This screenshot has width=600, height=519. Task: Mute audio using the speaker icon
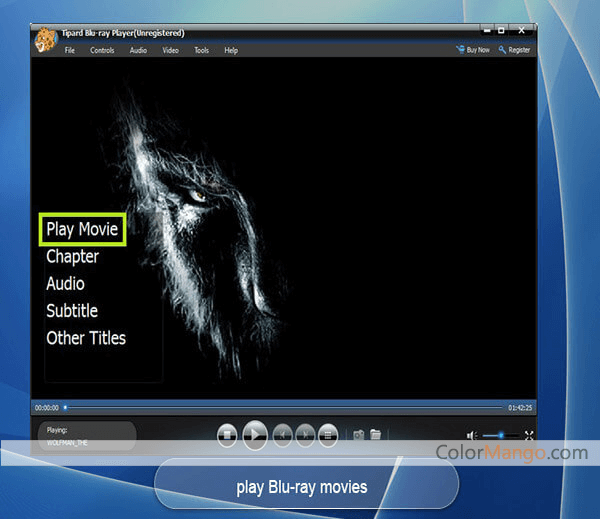(472, 435)
